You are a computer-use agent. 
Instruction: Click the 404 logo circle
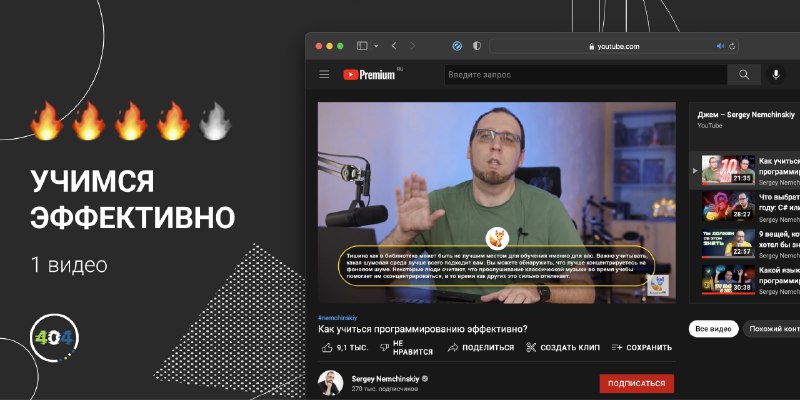tap(54, 338)
